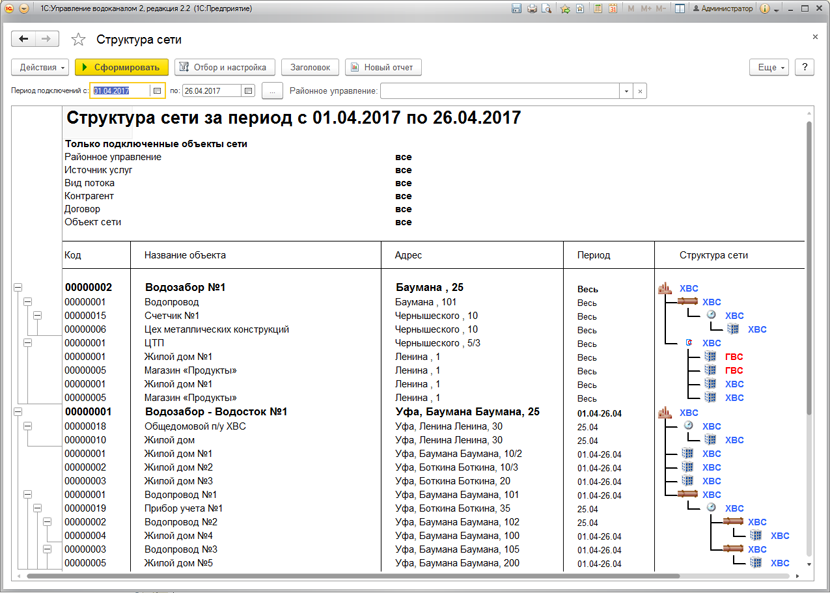830x593 pixels.
Task: Open the calculator icon
Action: click(x=597, y=8)
